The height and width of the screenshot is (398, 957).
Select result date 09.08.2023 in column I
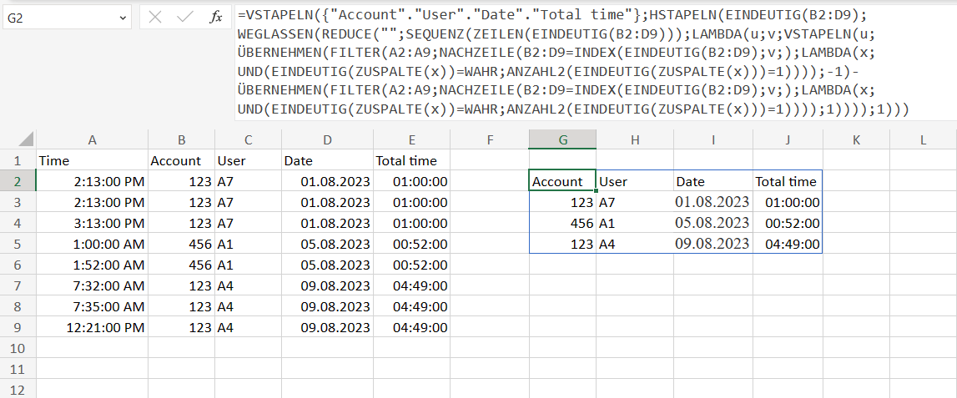(x=713, y=244)
